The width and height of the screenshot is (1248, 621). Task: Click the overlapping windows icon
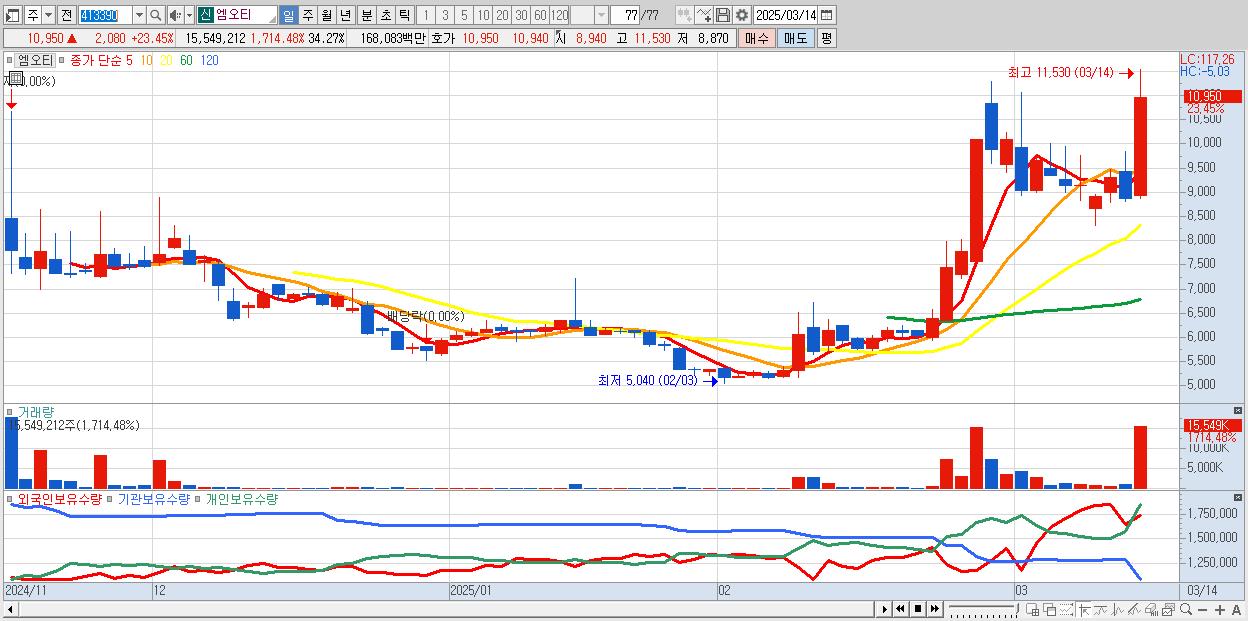1049,609
